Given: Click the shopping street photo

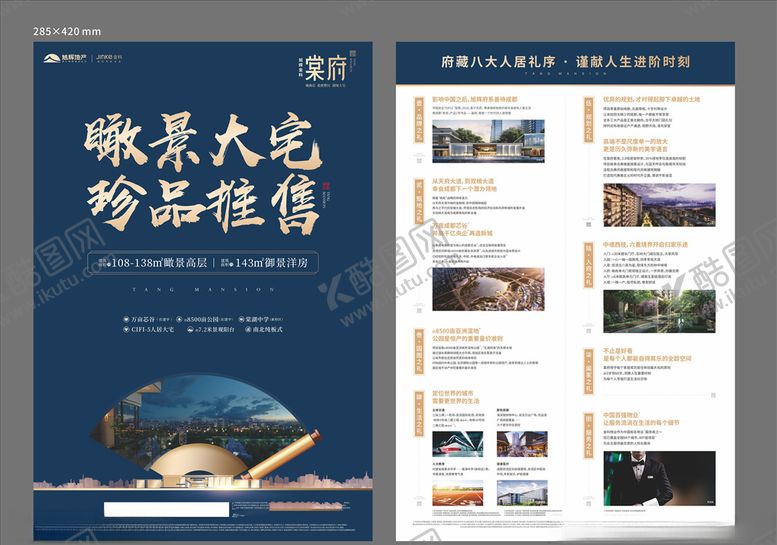Looking at the screenshot, I should point(522,443).
